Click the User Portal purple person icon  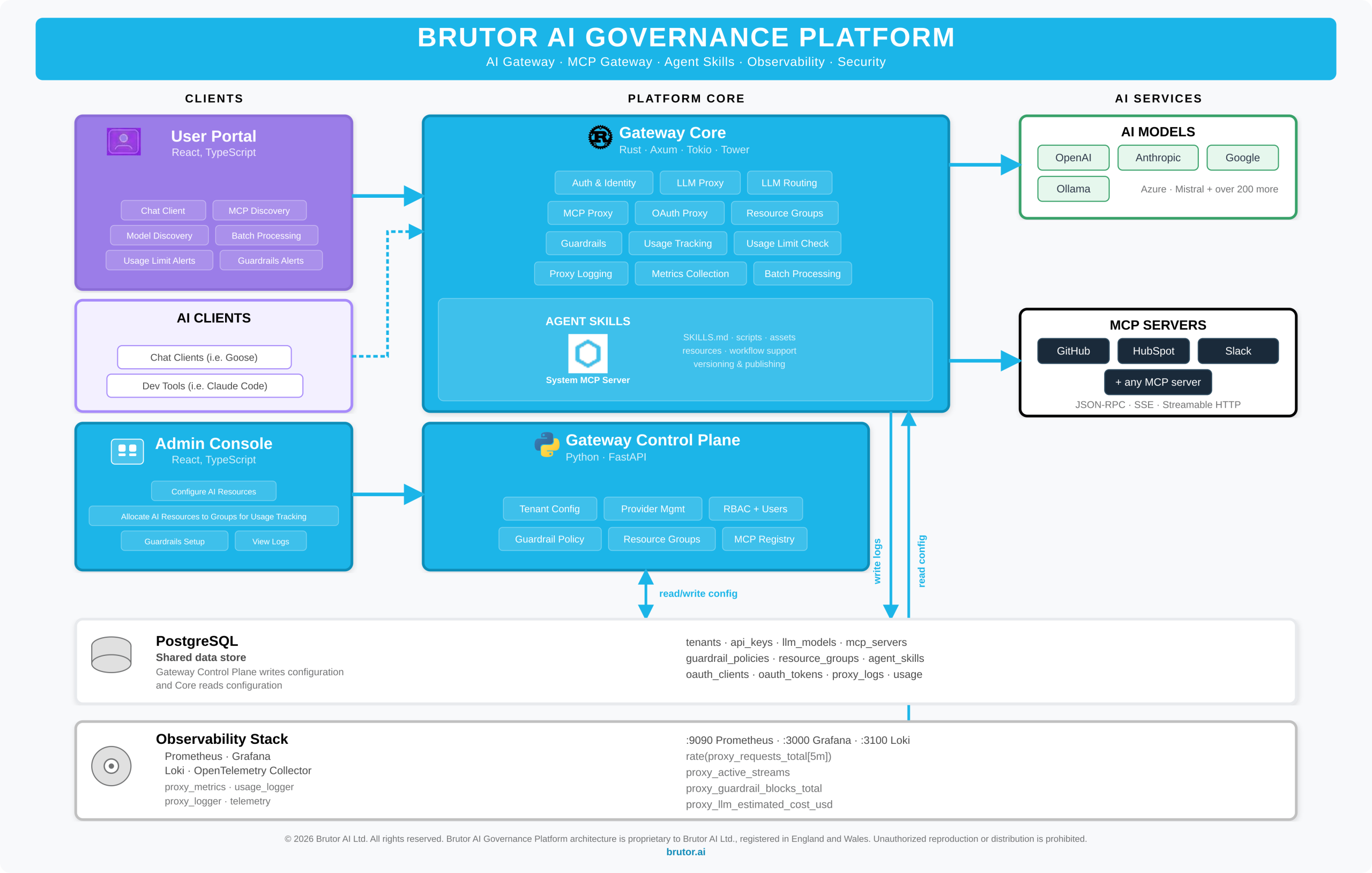124,141
